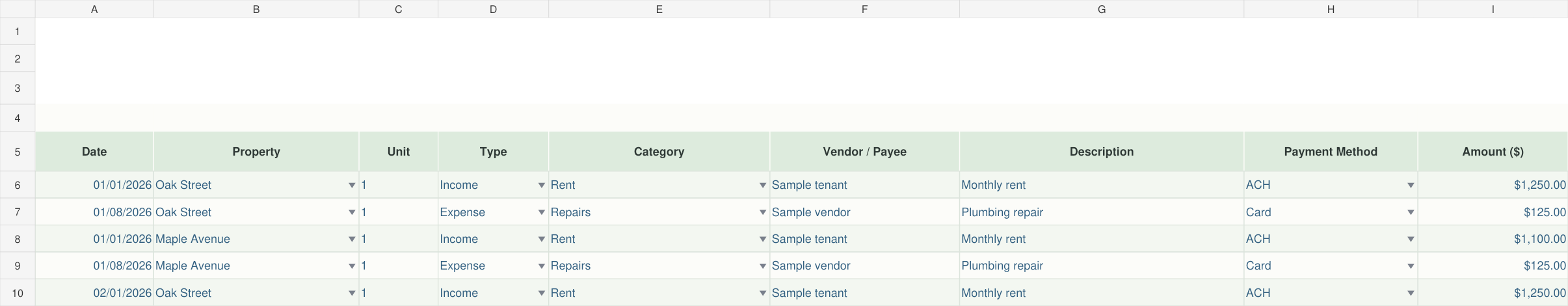Select column B header
The height and width of the screenshot is (306, 1568).
(256, 9)
